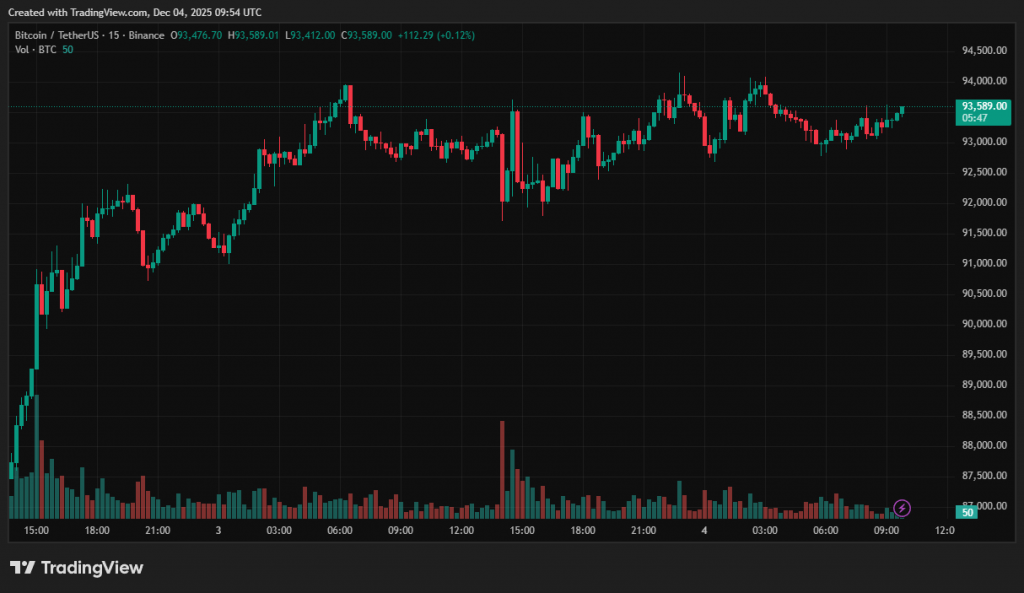
Task: Select date label 3 on the time axis
Action: pyautogui.click(x=218, y=530)
